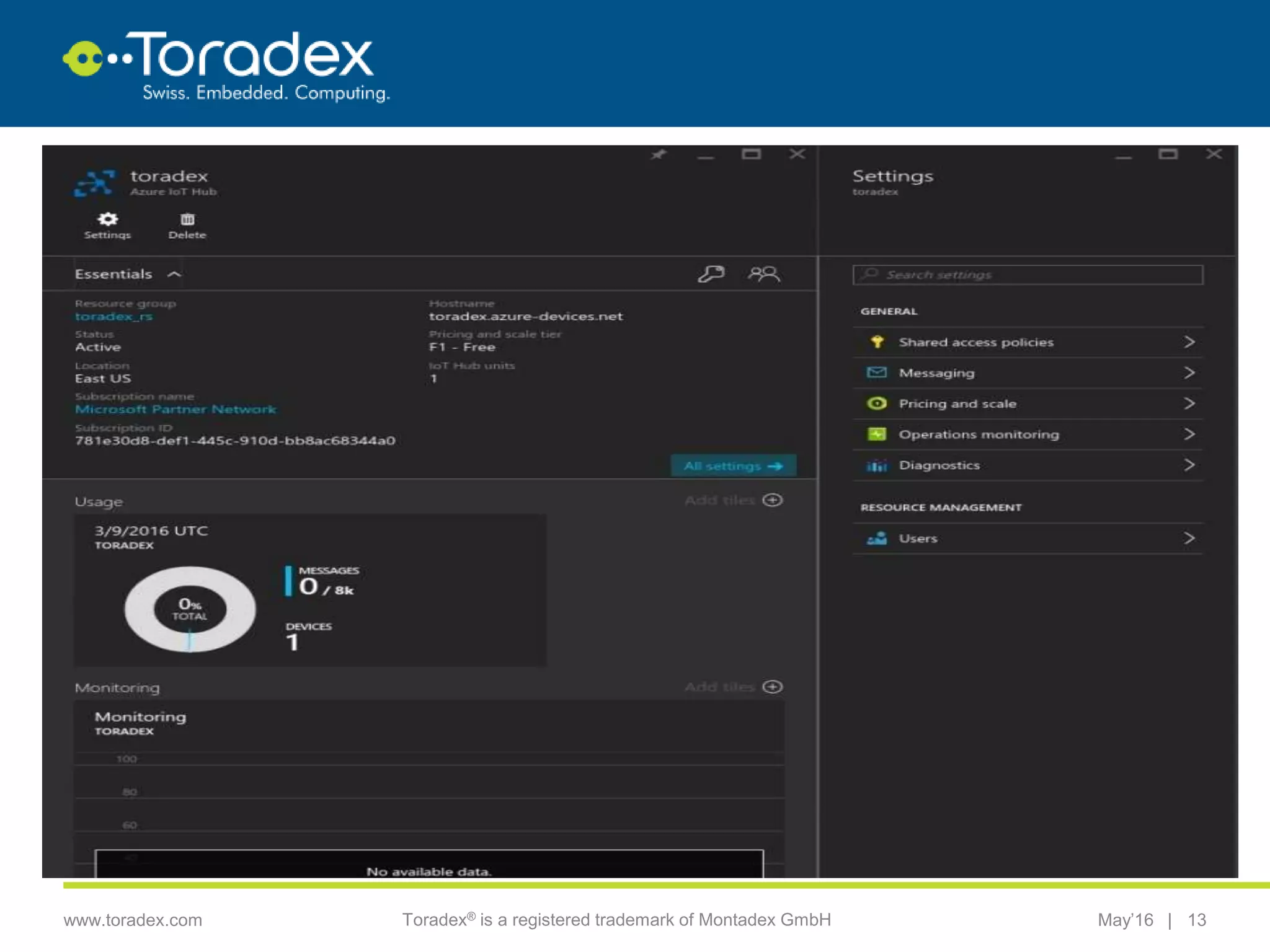The image size is (1270, 952).
Task: Open the Monitoring TORADEX chart tile
Action: pyautogui.click(x=429, y=788)
